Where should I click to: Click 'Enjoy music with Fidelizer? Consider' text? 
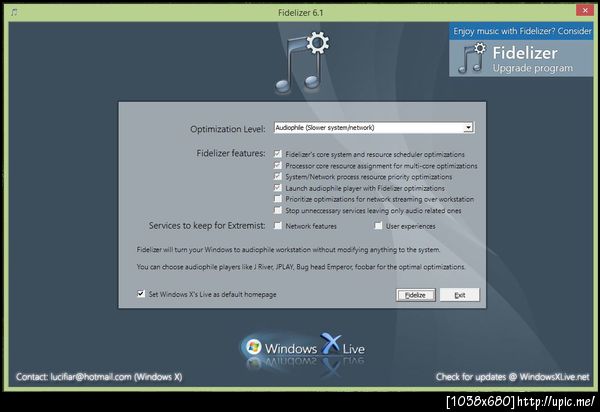point(522,31)
